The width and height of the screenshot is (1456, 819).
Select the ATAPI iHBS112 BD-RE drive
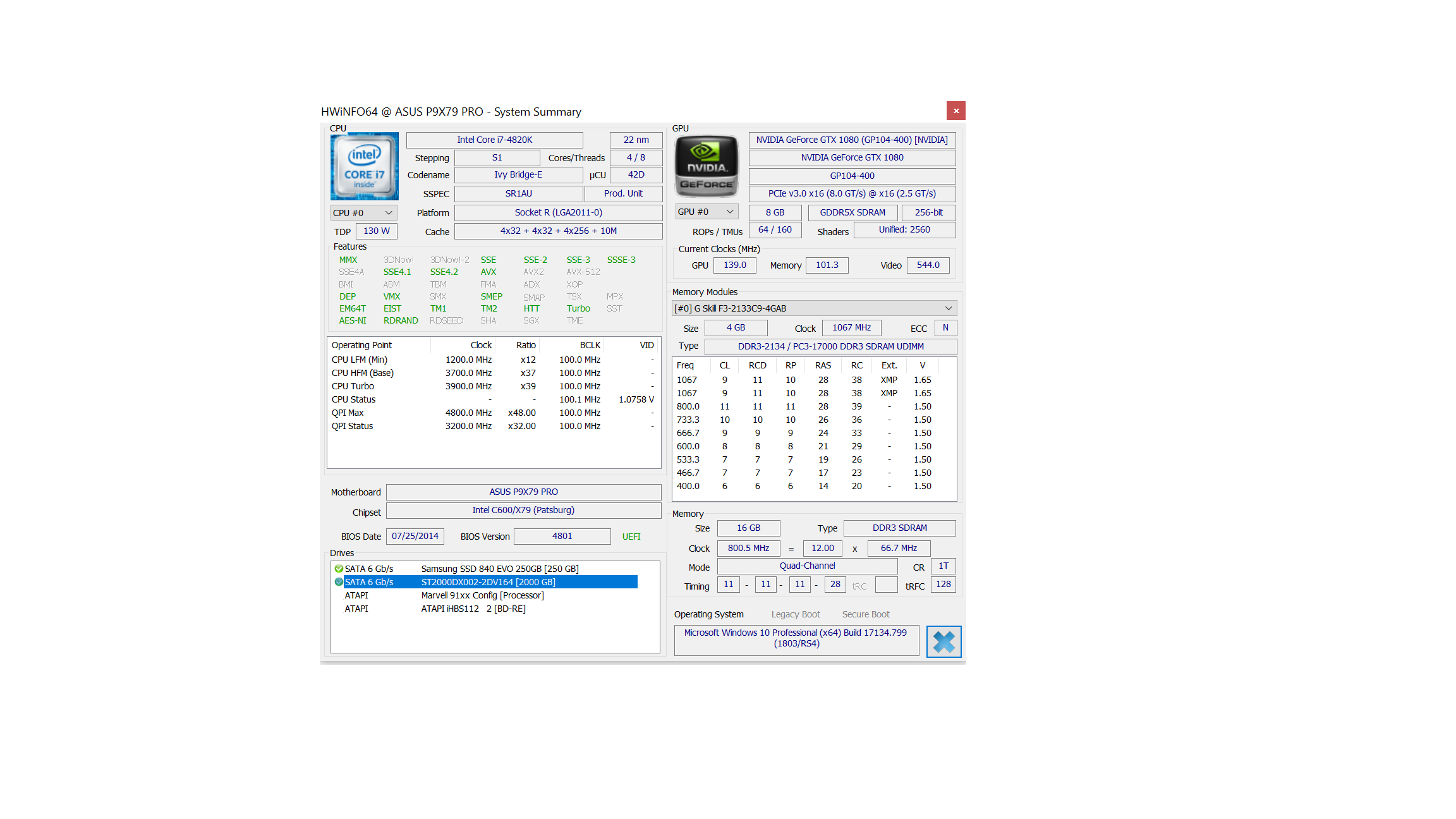pos(473,609)
